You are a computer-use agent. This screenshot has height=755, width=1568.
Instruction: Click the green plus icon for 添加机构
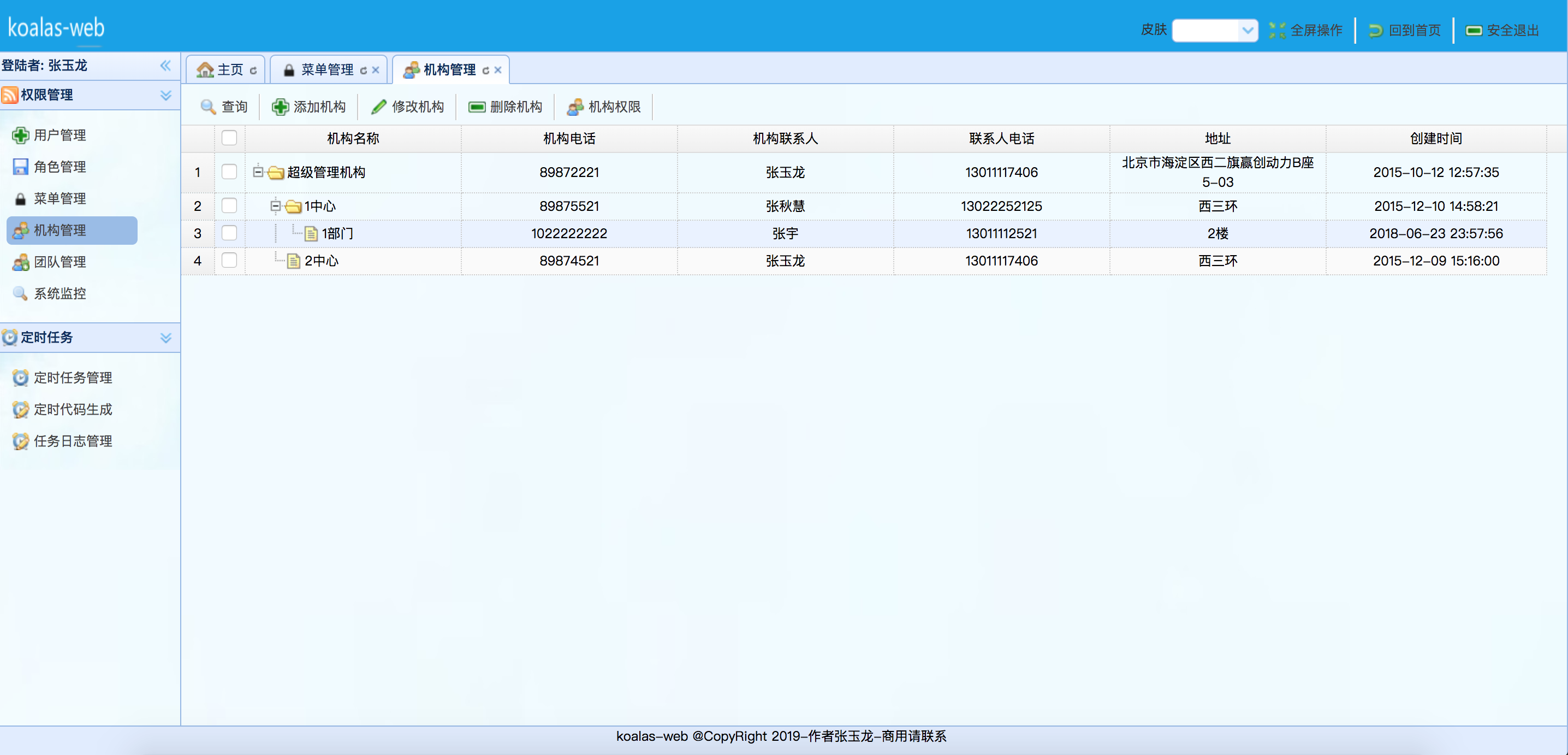point(280,107)
